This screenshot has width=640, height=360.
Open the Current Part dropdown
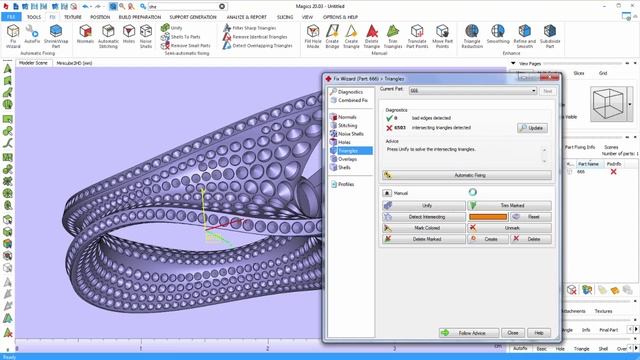pyautogui.click(x=473, y=91)
